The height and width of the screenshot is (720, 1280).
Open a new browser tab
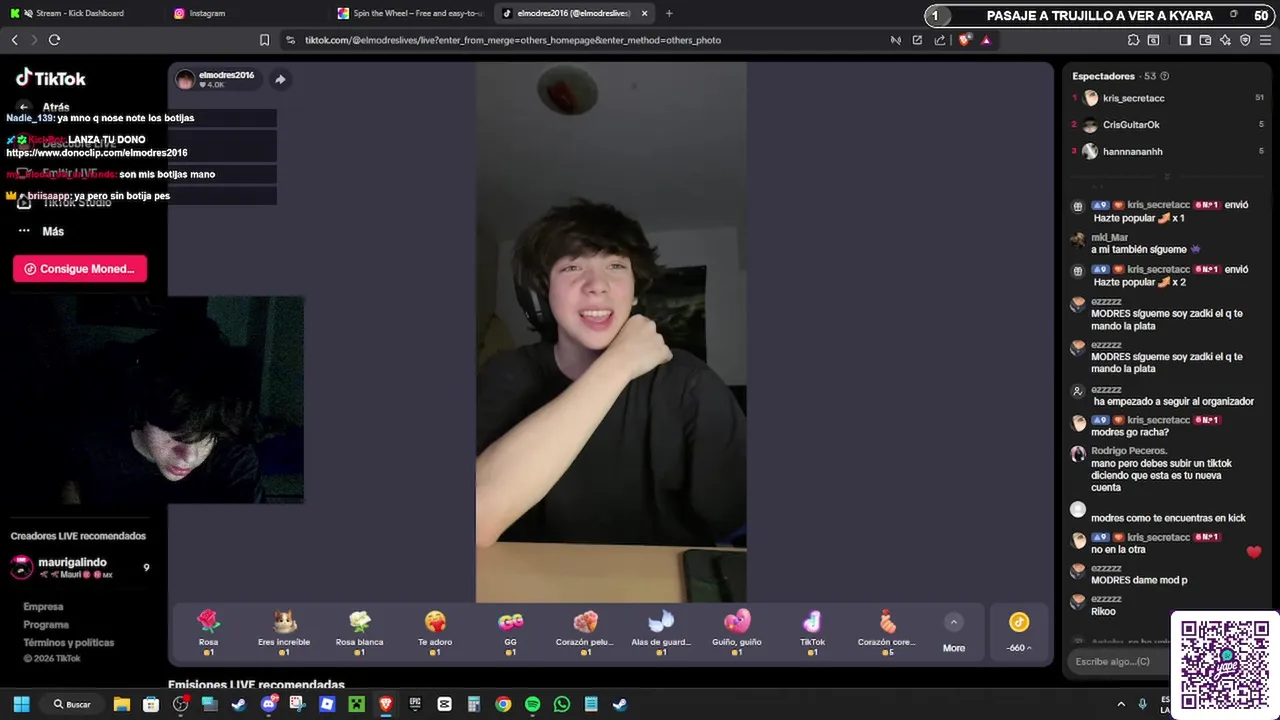tap(669, 13)
